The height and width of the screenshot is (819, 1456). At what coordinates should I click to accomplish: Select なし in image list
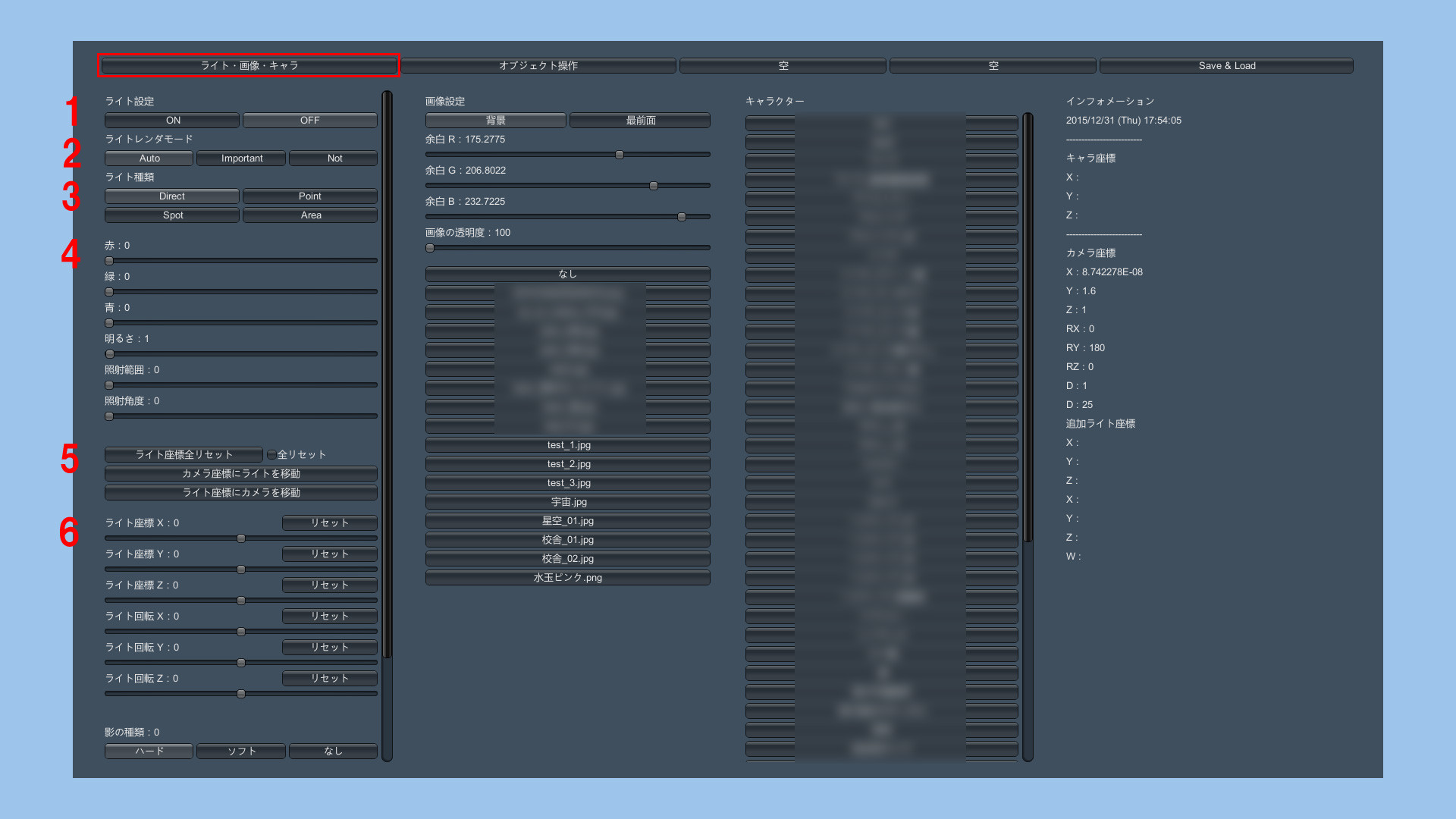pos(568,275)
